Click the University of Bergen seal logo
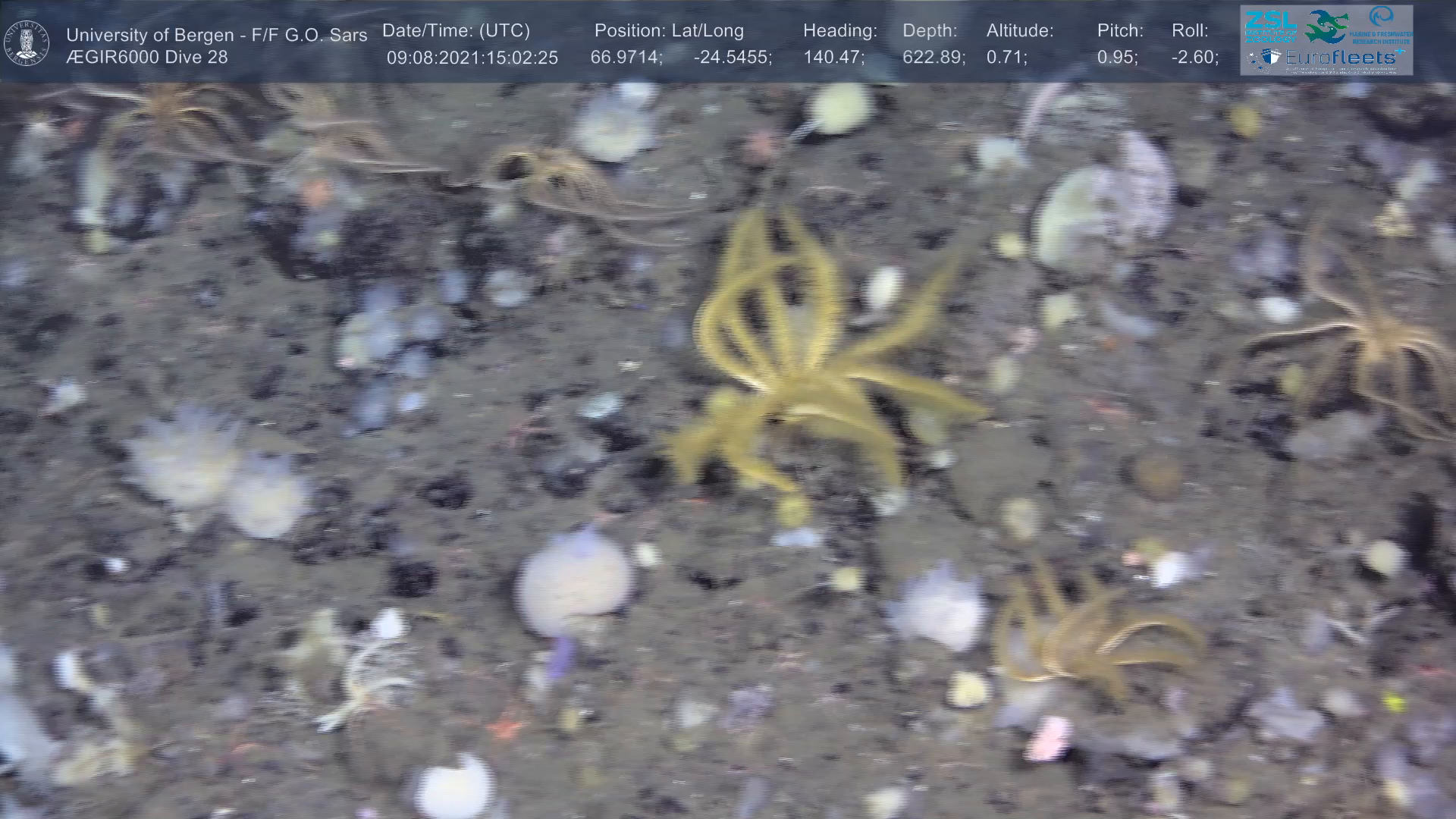The image size is (1456, 819). pyautogui.click(x=27, y=42)
